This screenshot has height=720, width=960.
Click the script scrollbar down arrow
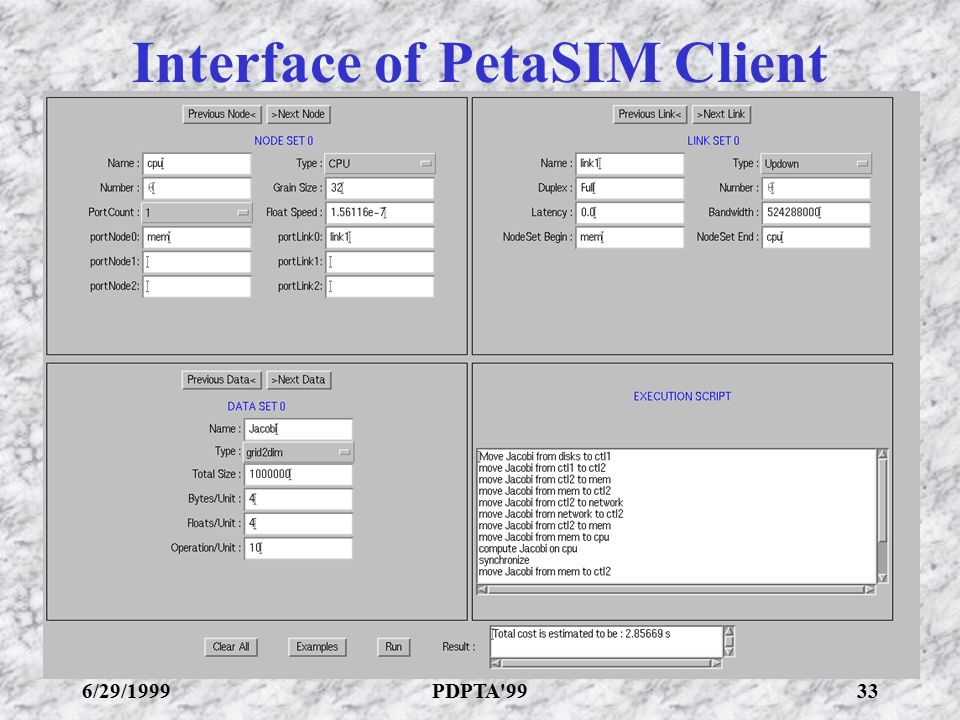[x=883, y=578]
